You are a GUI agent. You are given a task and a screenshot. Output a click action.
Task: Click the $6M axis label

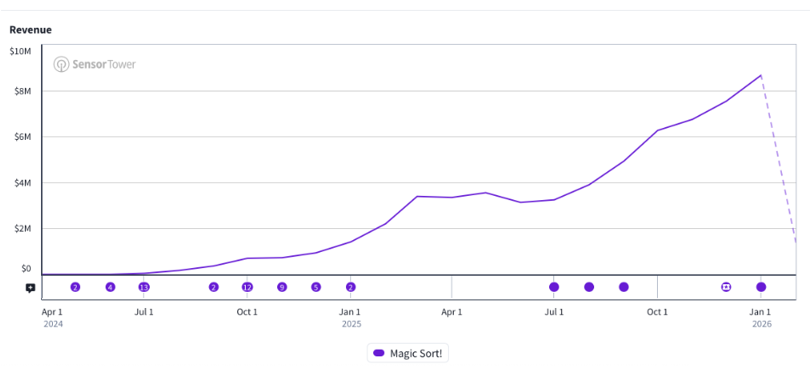pyautogui.click(x=22, y=137)
